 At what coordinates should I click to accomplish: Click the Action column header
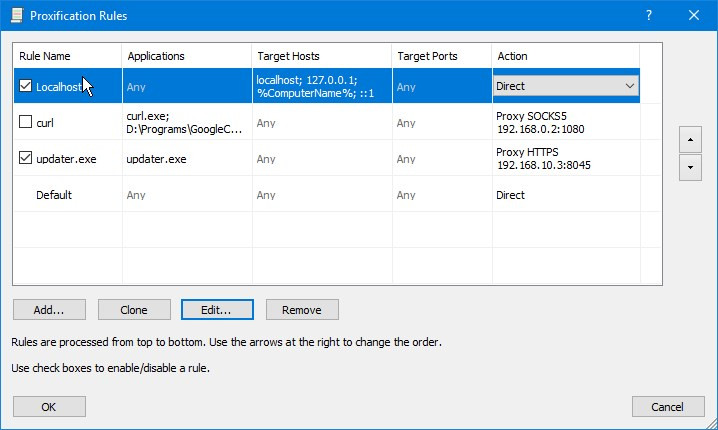pyautogui.click(x=566, y=56)
